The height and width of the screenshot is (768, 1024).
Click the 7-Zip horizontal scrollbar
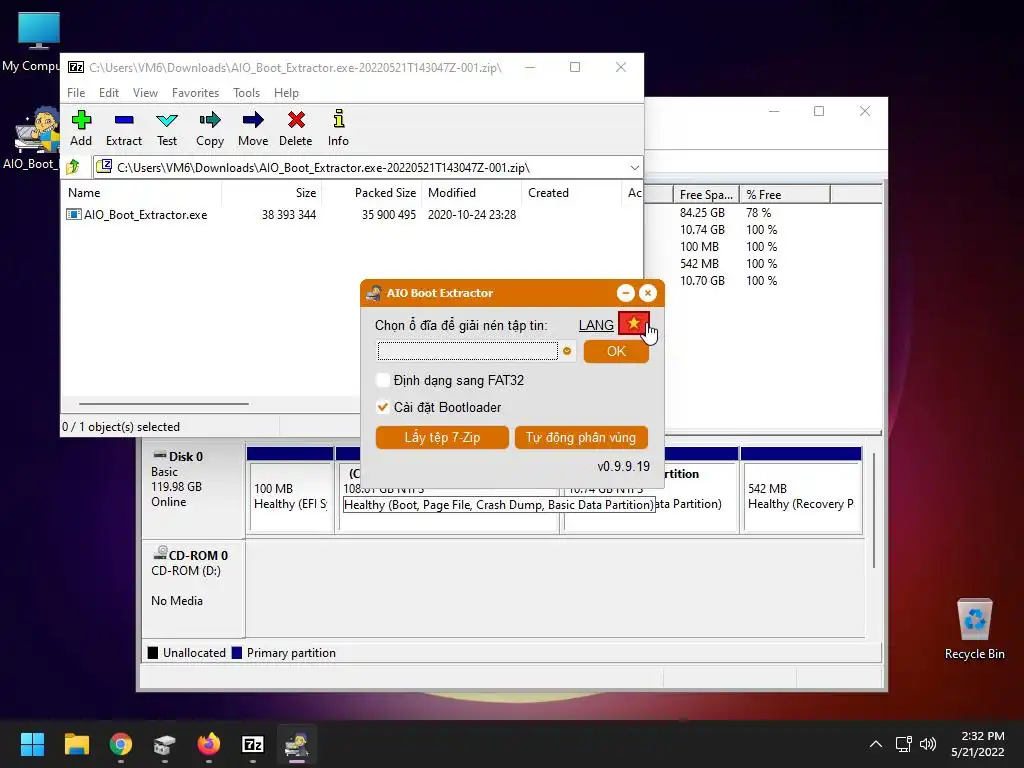pyautogui.click(x=163, y=404)
